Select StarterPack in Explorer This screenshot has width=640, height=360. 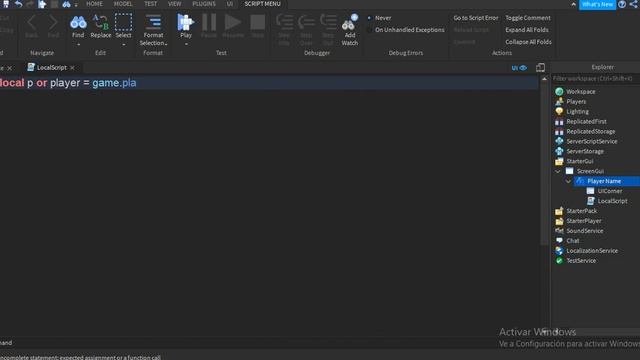[x=581, y=211]
